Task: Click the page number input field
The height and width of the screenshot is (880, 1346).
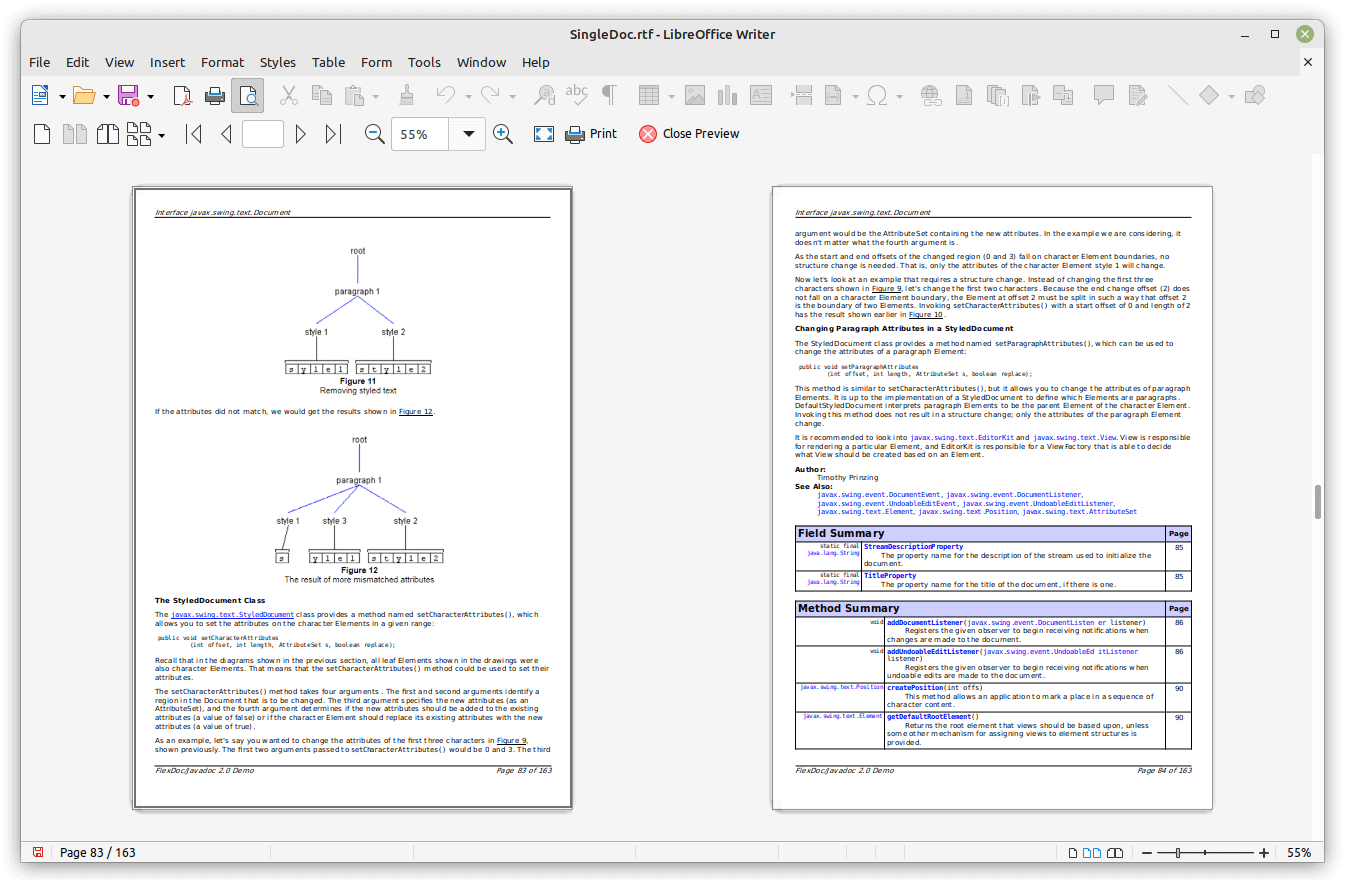Action: tap(263, 134)
